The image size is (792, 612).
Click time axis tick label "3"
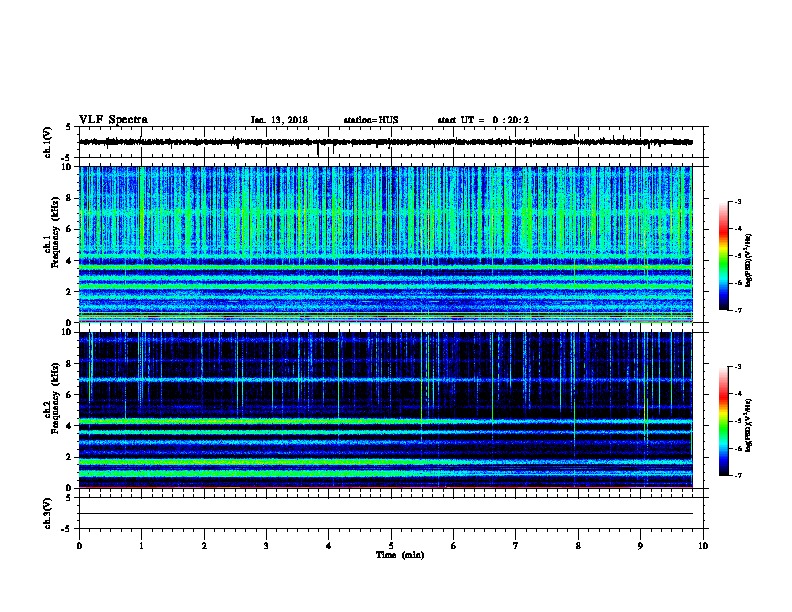coord(266,545)
